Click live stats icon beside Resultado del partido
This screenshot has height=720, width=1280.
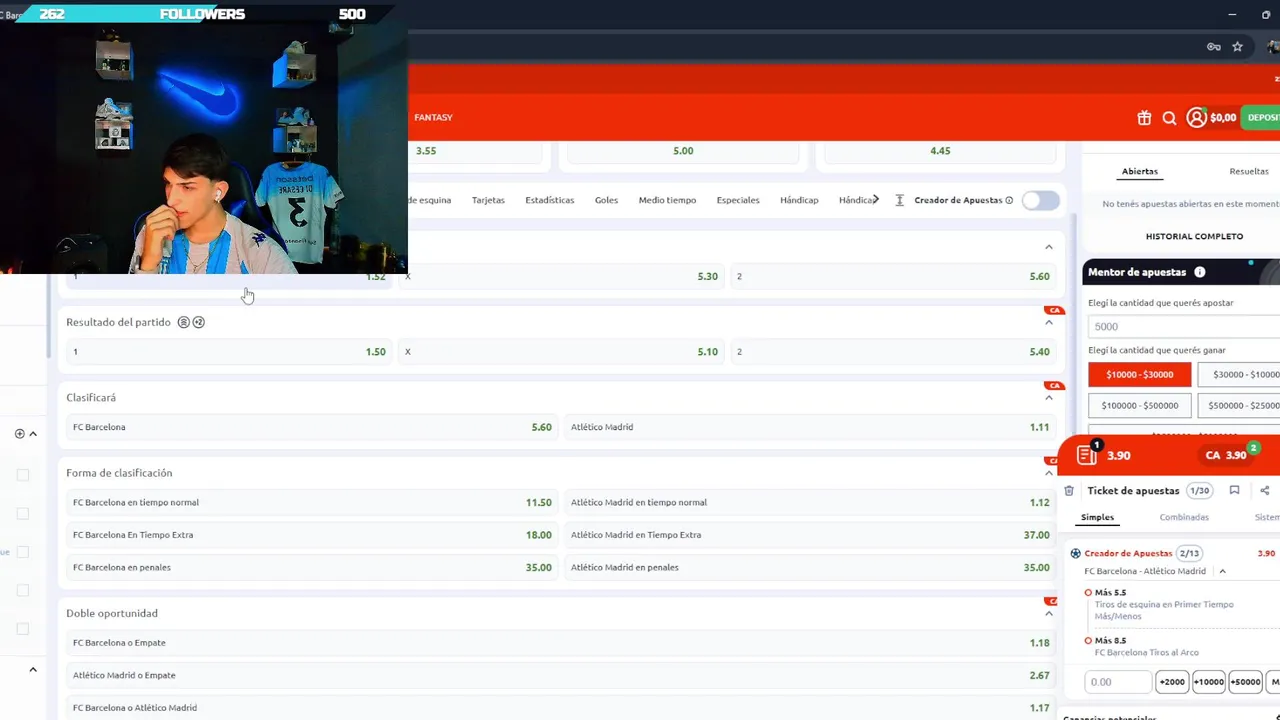tap(183, 322)
